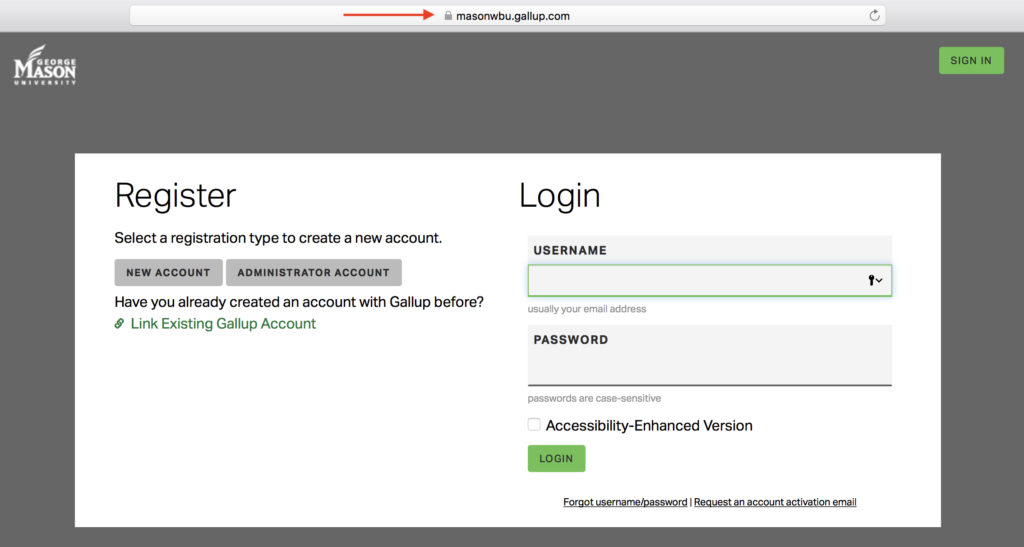Focus the Password input field
Screen dimensions: 1024x547
[709, 368]
